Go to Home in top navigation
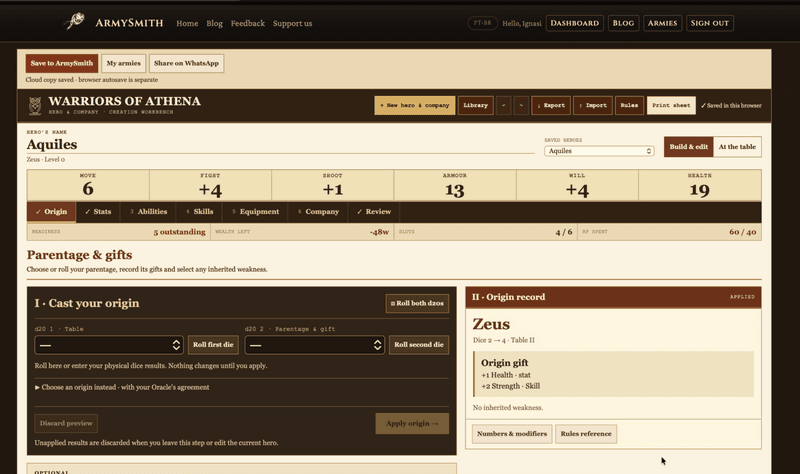 point(187,23)
